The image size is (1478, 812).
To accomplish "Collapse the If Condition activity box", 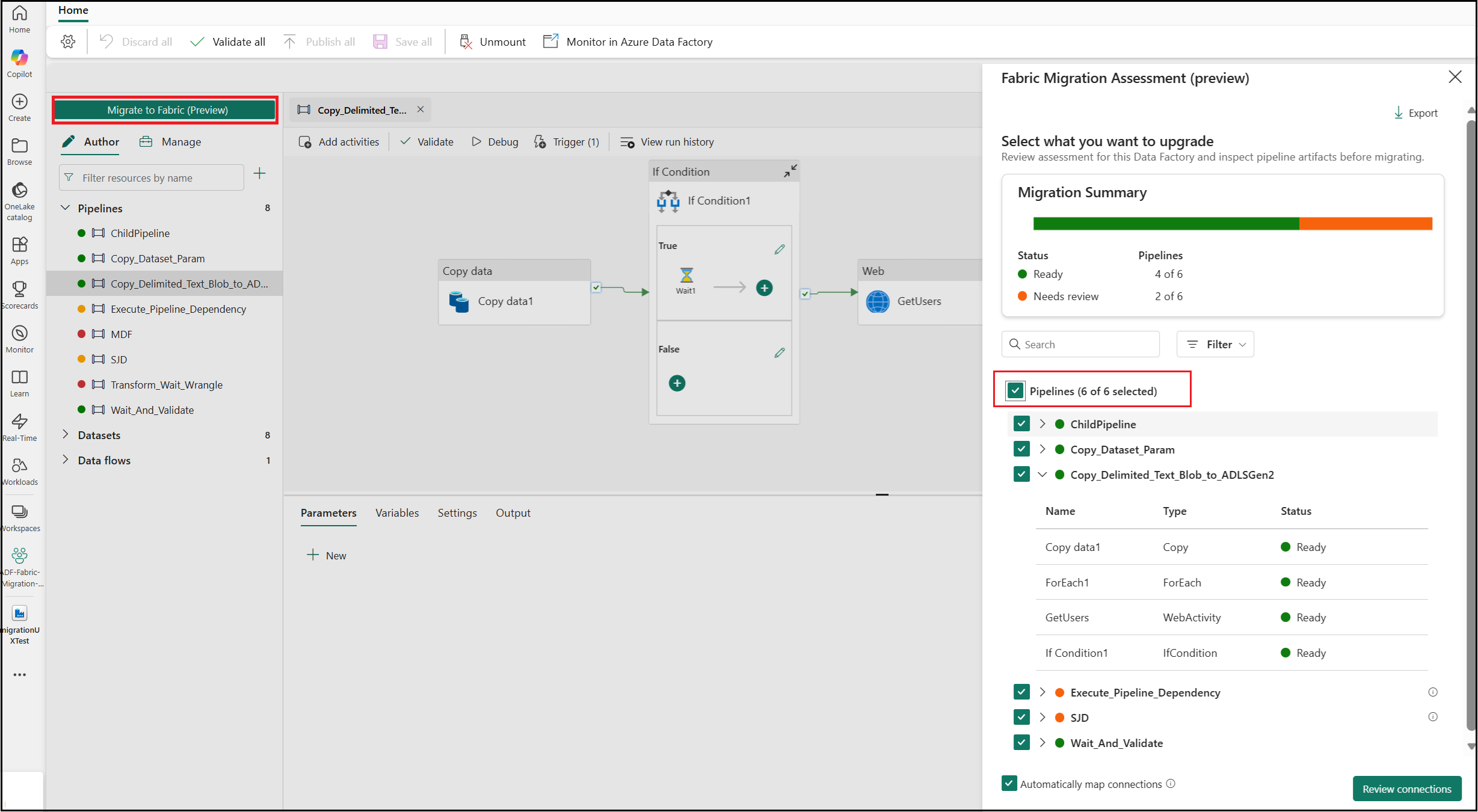I will [790, 171].
